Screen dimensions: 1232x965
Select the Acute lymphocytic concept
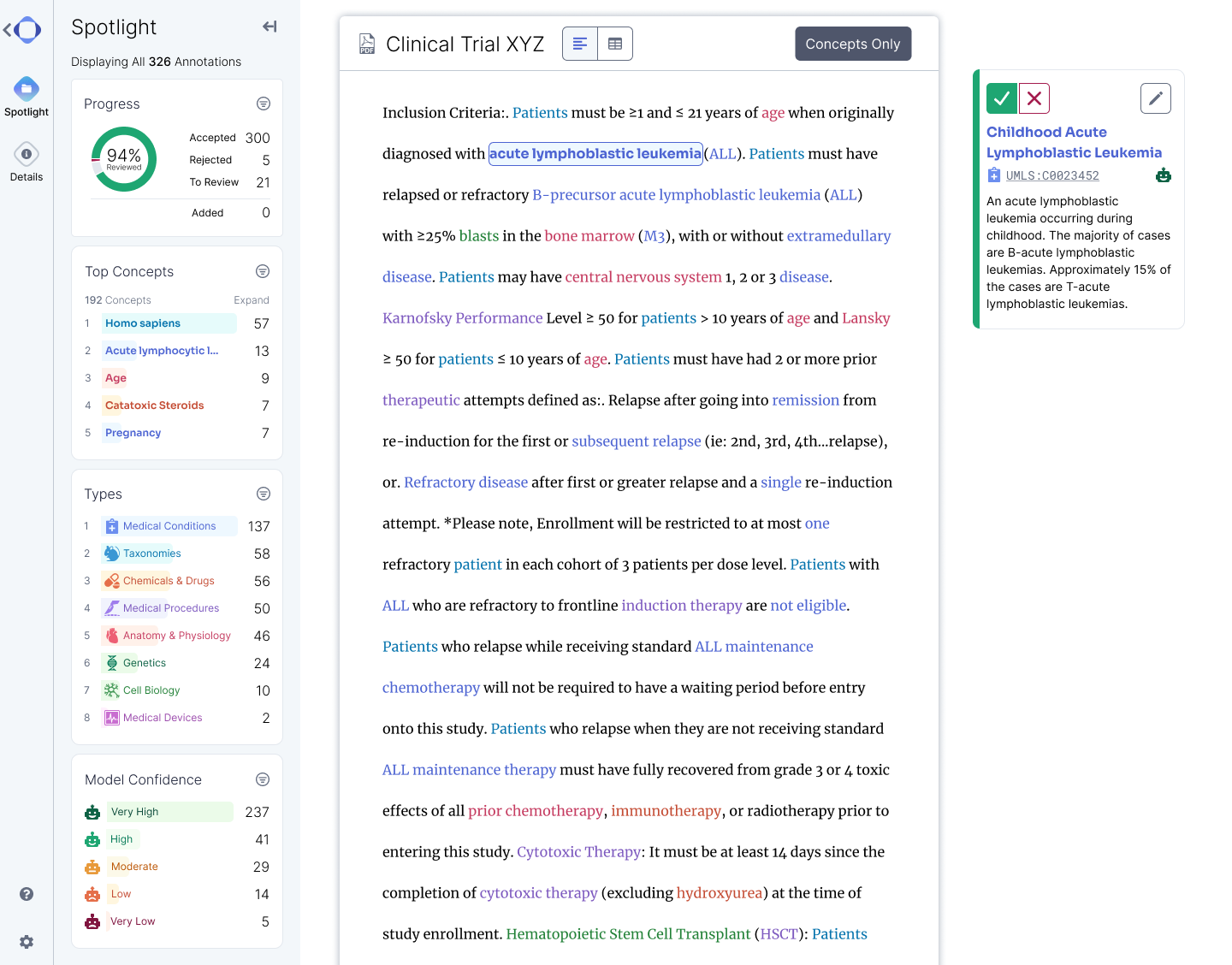click(x=162, y=351)
